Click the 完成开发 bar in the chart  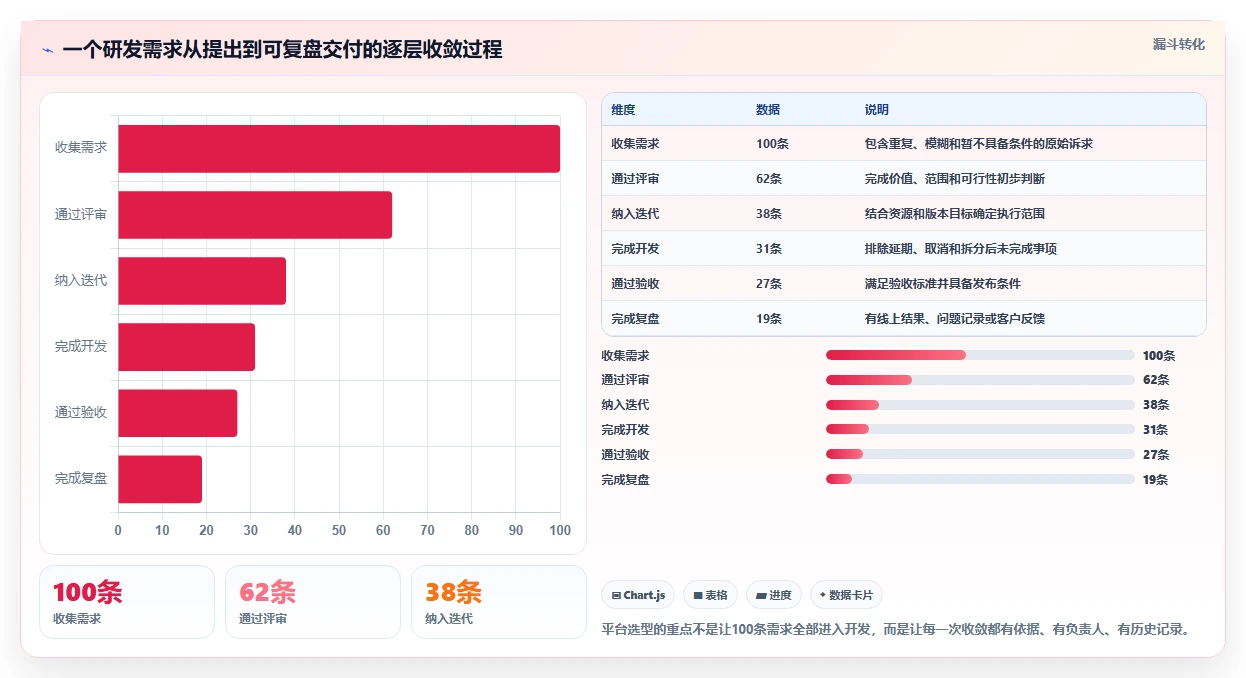coord(186,347)
